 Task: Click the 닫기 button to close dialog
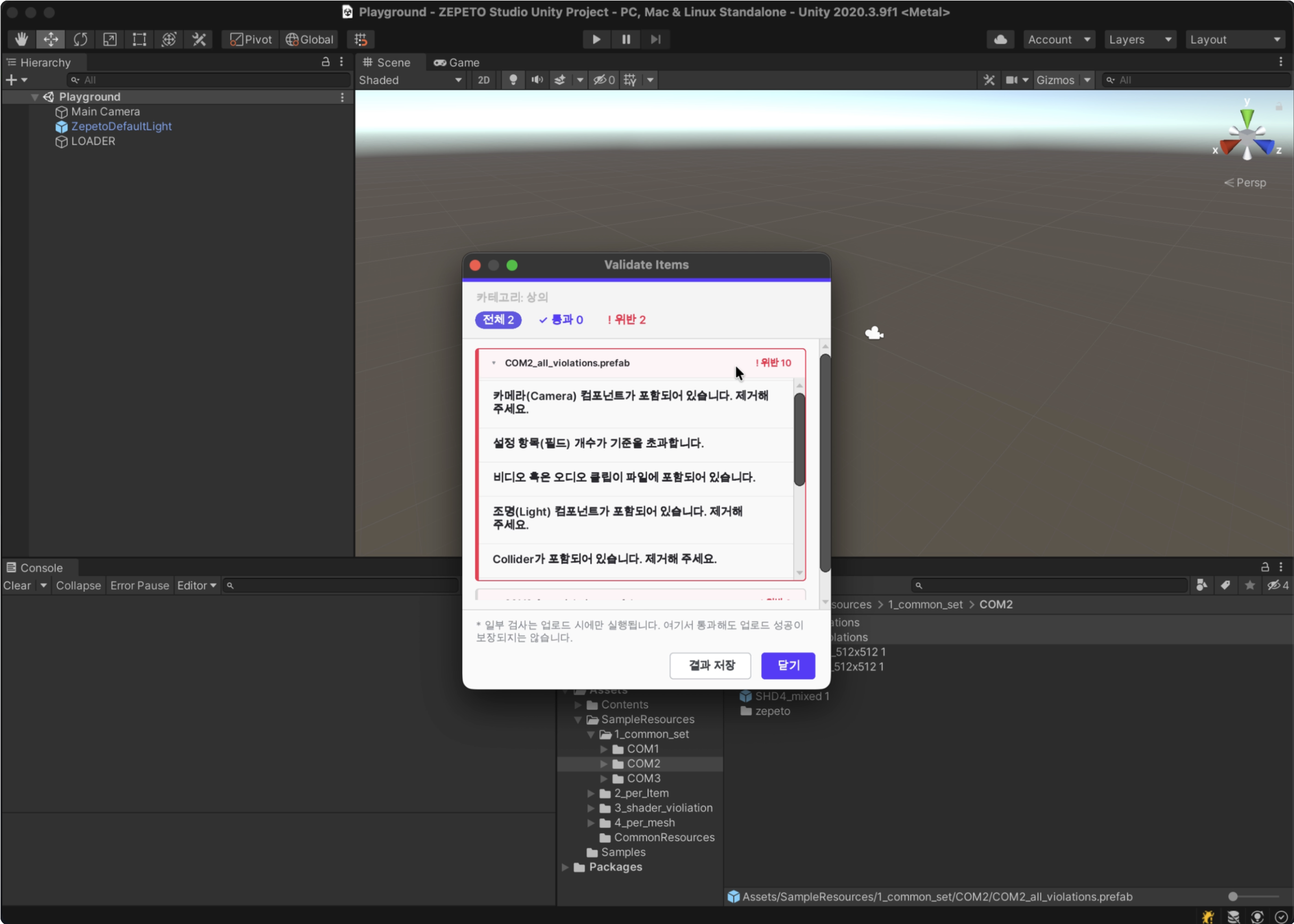[x=789, y=666]
